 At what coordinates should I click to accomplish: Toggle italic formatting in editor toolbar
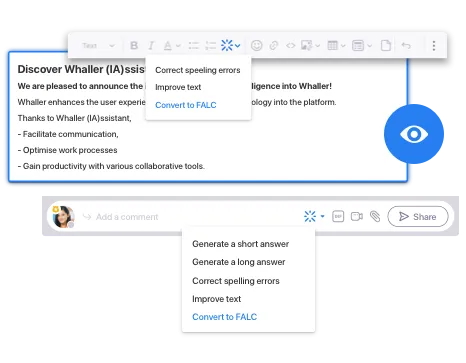(151, 45)
